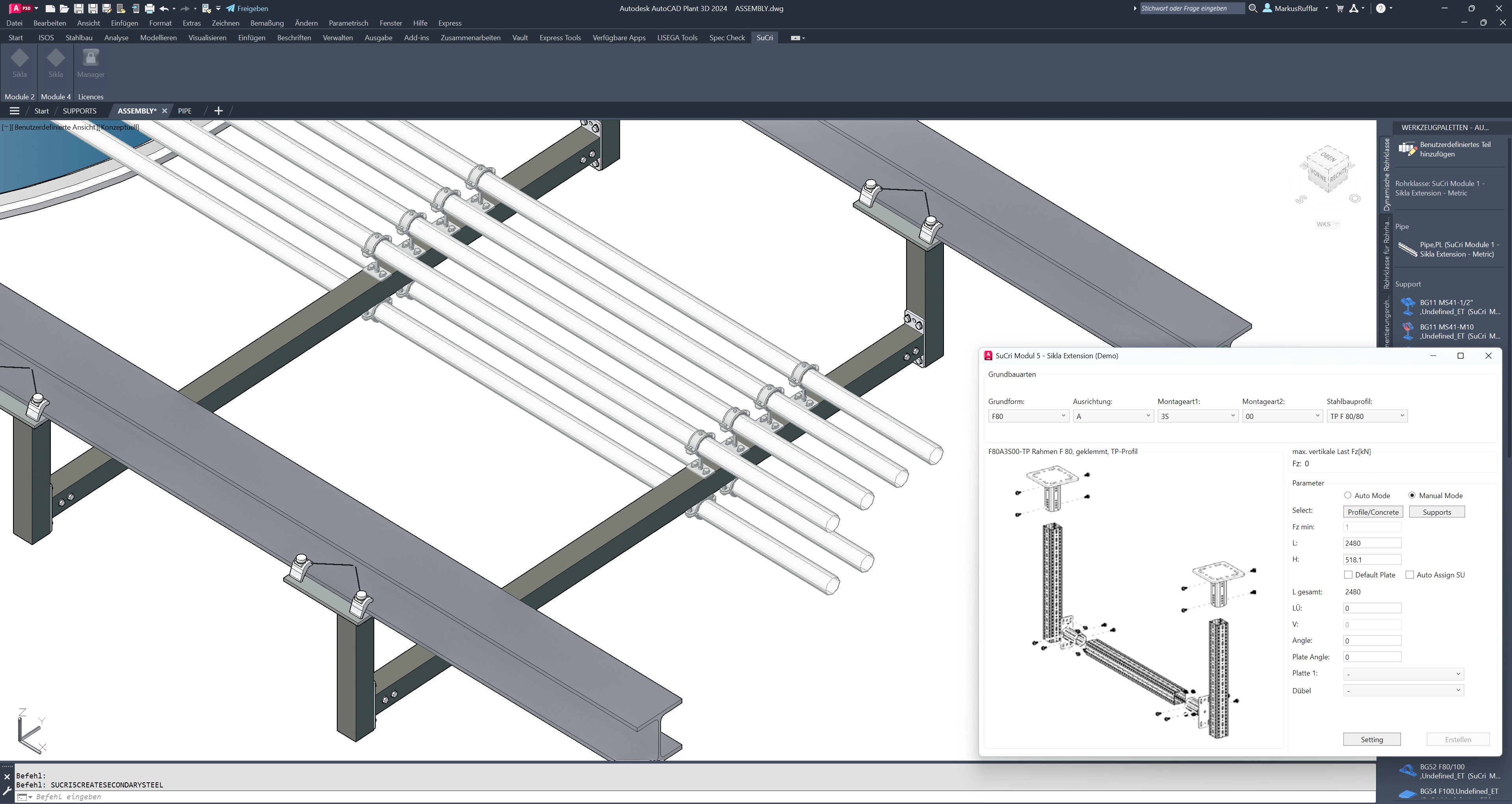Click the ViewCube navigation cube
Screen dimensions: 1512x804
point(1328,170)
